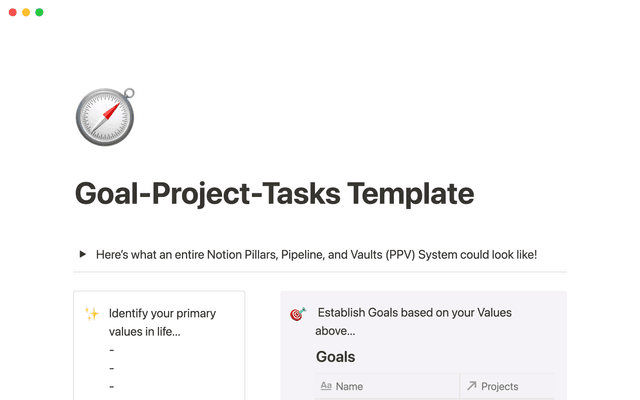The height and width of the screenshot is (400, 640).
Task: Expand the Notion PPV System toggle triangle
Action: [x=83, y=255]
